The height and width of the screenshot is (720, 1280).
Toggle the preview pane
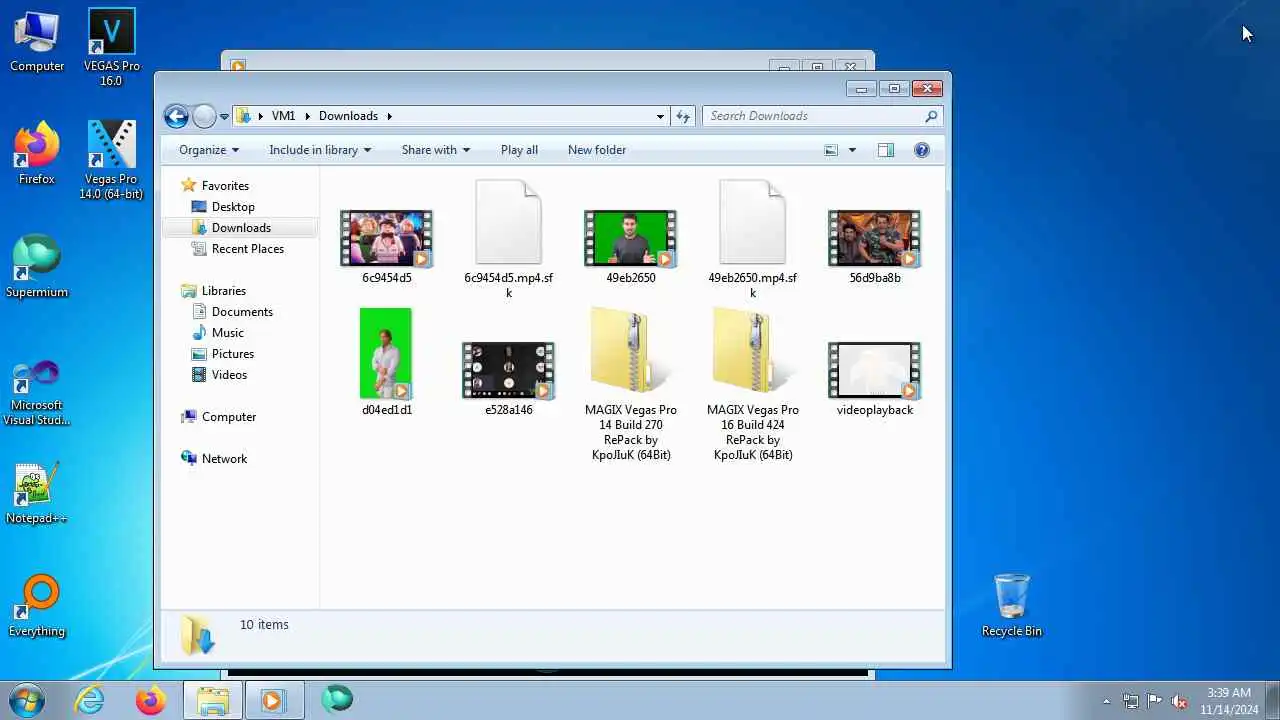885,150
